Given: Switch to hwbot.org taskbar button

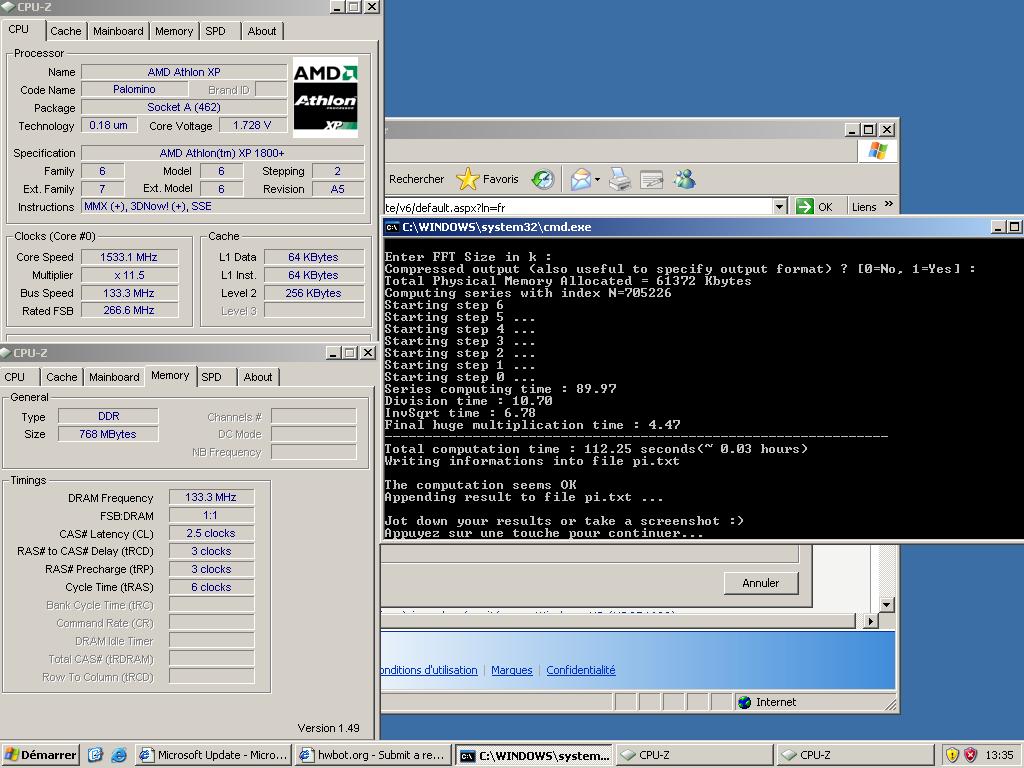Looking at the screenshot, I should [372, 755].
